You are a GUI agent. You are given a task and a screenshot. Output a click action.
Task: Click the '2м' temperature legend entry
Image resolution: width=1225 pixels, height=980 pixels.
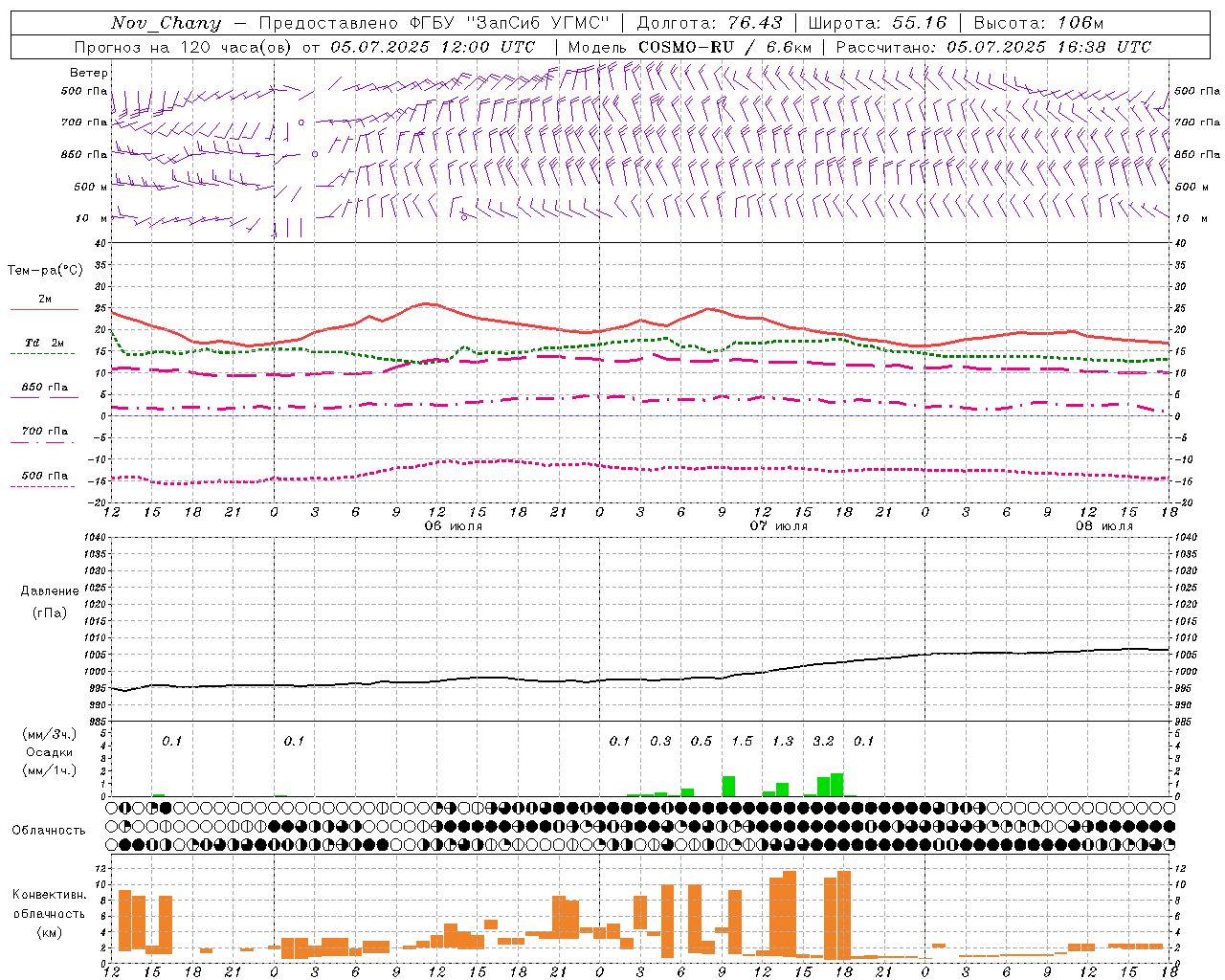pos(45,299)
